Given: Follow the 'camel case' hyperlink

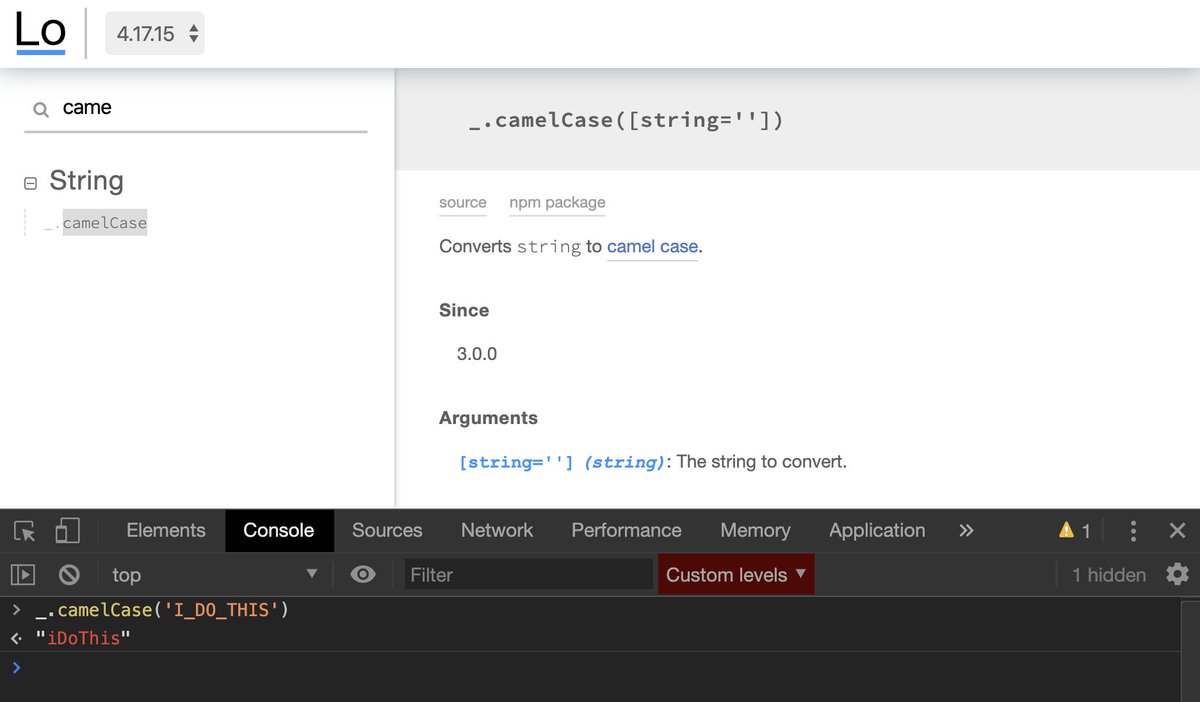Looking at the screenshot, I should coord(652,246).
